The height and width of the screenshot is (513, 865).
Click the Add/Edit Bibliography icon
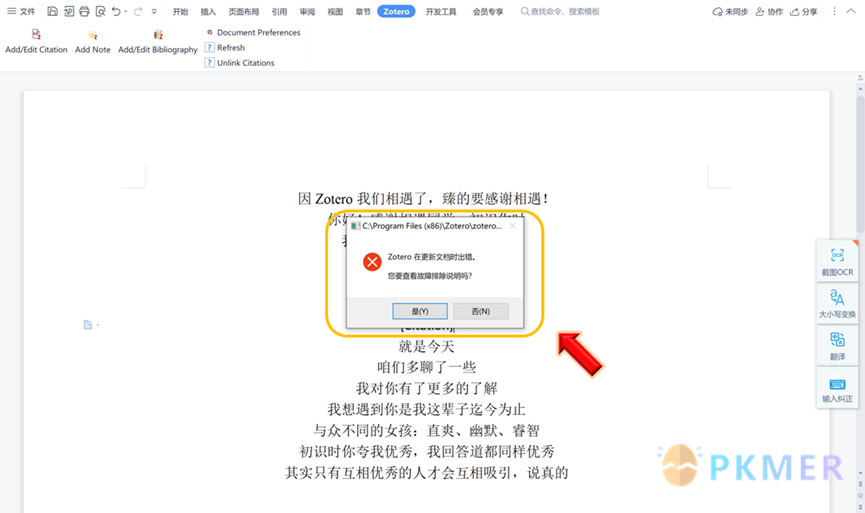pos(158,34)
